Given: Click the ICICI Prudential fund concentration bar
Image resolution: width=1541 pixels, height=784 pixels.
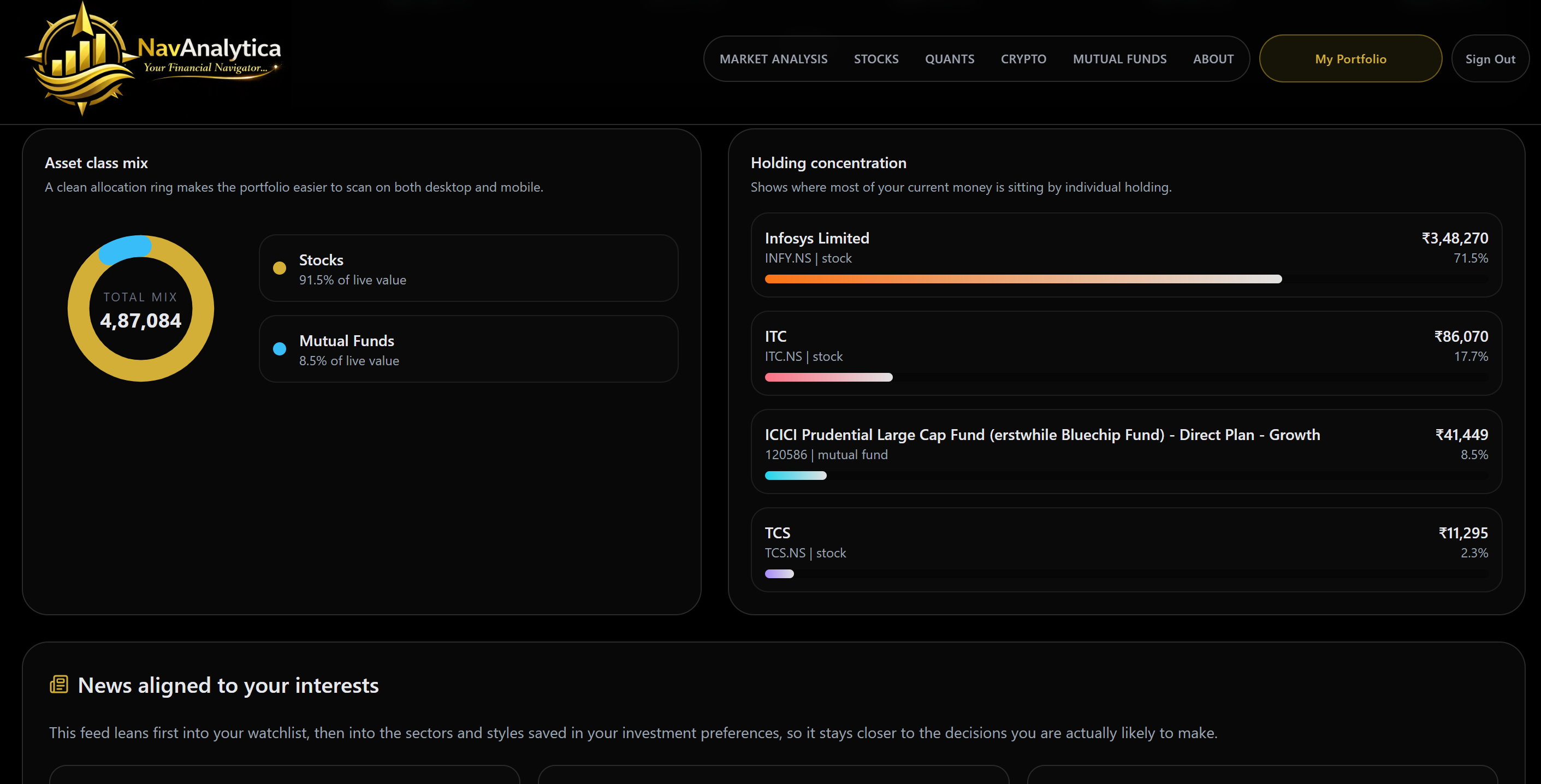Looking at the screenshot, I should 796,476.
